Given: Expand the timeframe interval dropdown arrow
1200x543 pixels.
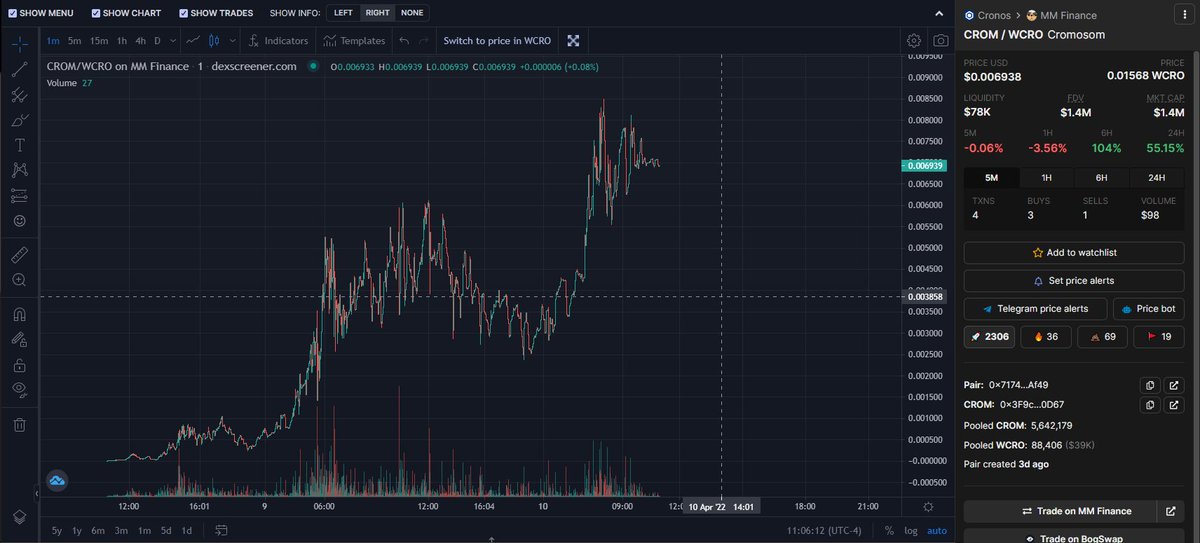Looking at the screenshot, I should pyautogui.click(x=173, y=41).
